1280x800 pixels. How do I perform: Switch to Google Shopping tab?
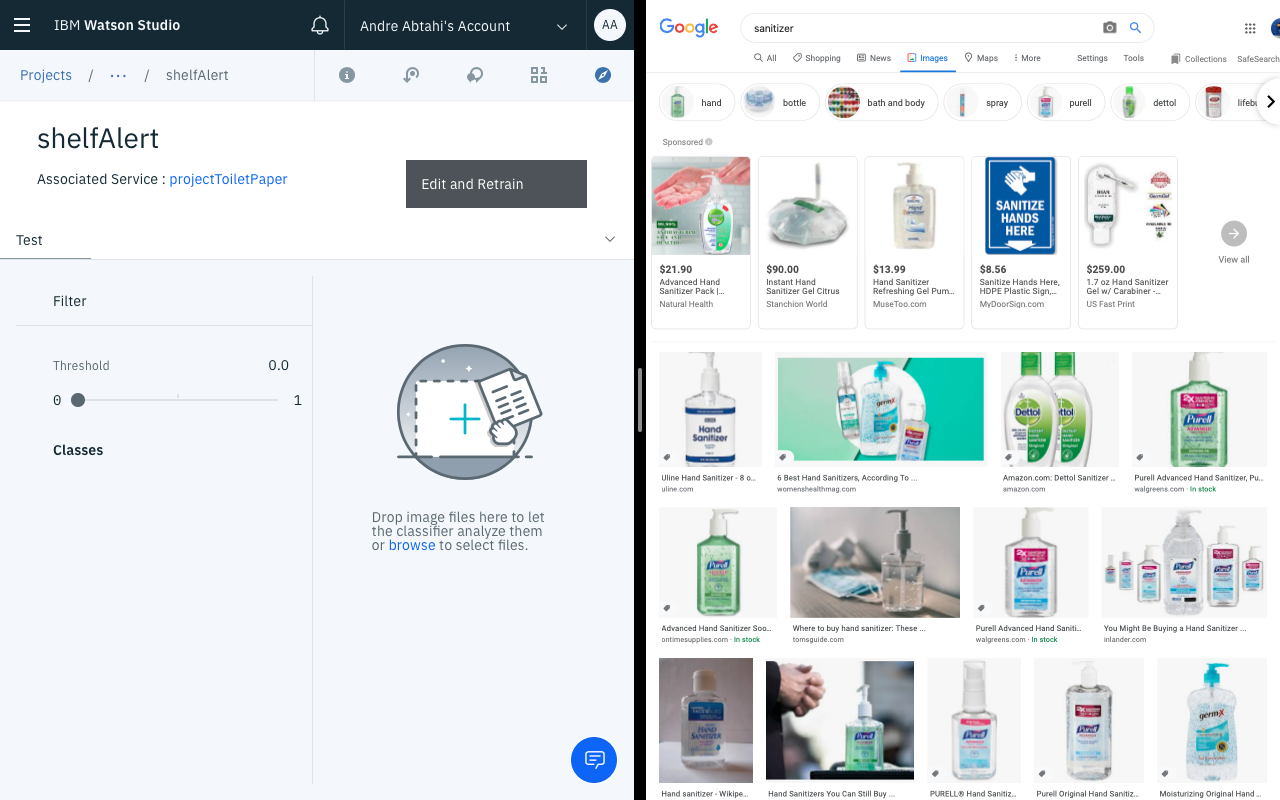click(817, 58)
